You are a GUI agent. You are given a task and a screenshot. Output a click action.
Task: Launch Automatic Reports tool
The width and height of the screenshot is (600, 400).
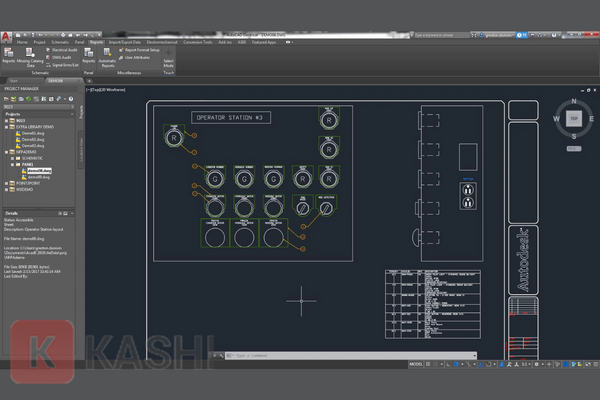[107, 57]
